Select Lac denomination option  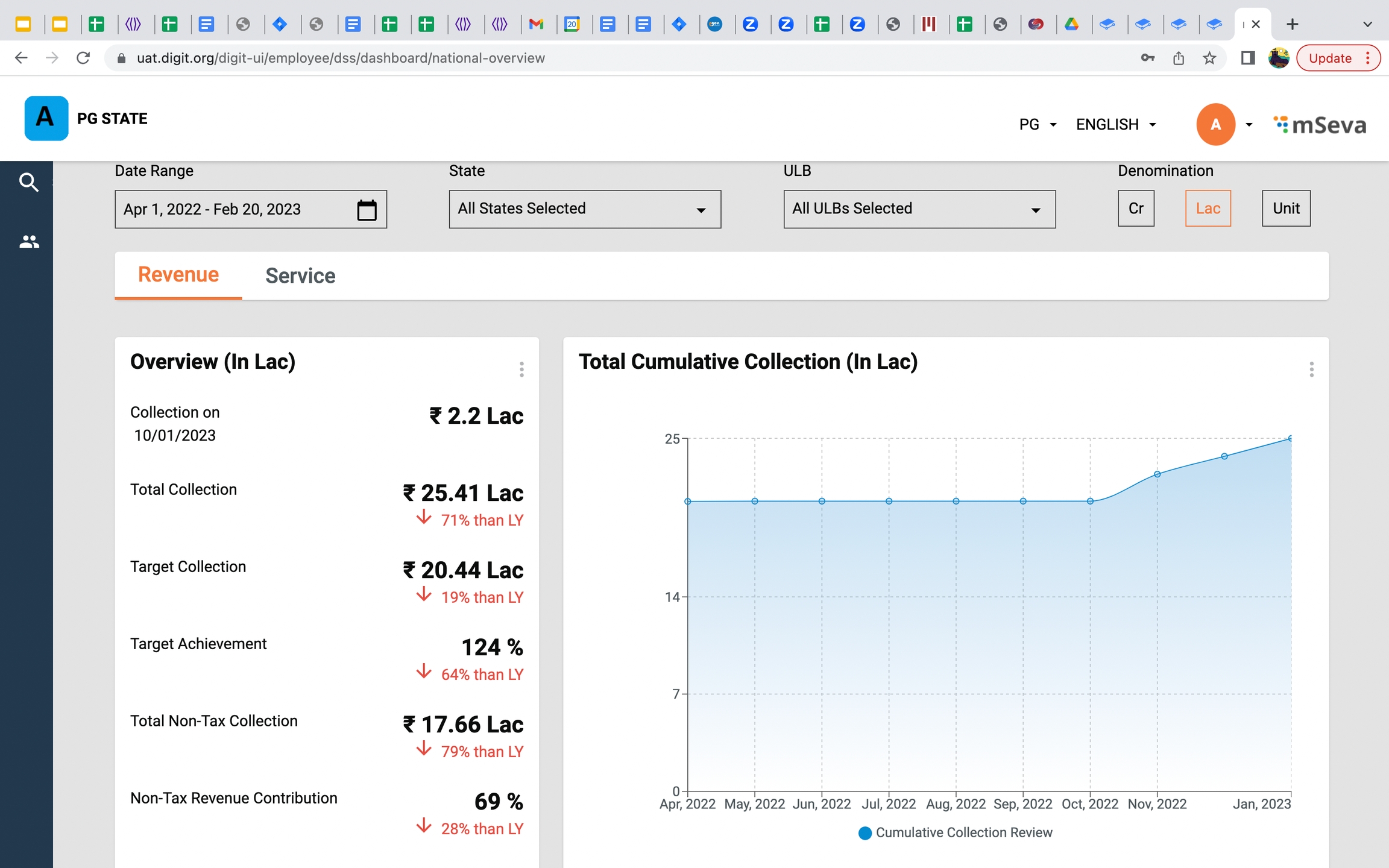(1208, 209)
